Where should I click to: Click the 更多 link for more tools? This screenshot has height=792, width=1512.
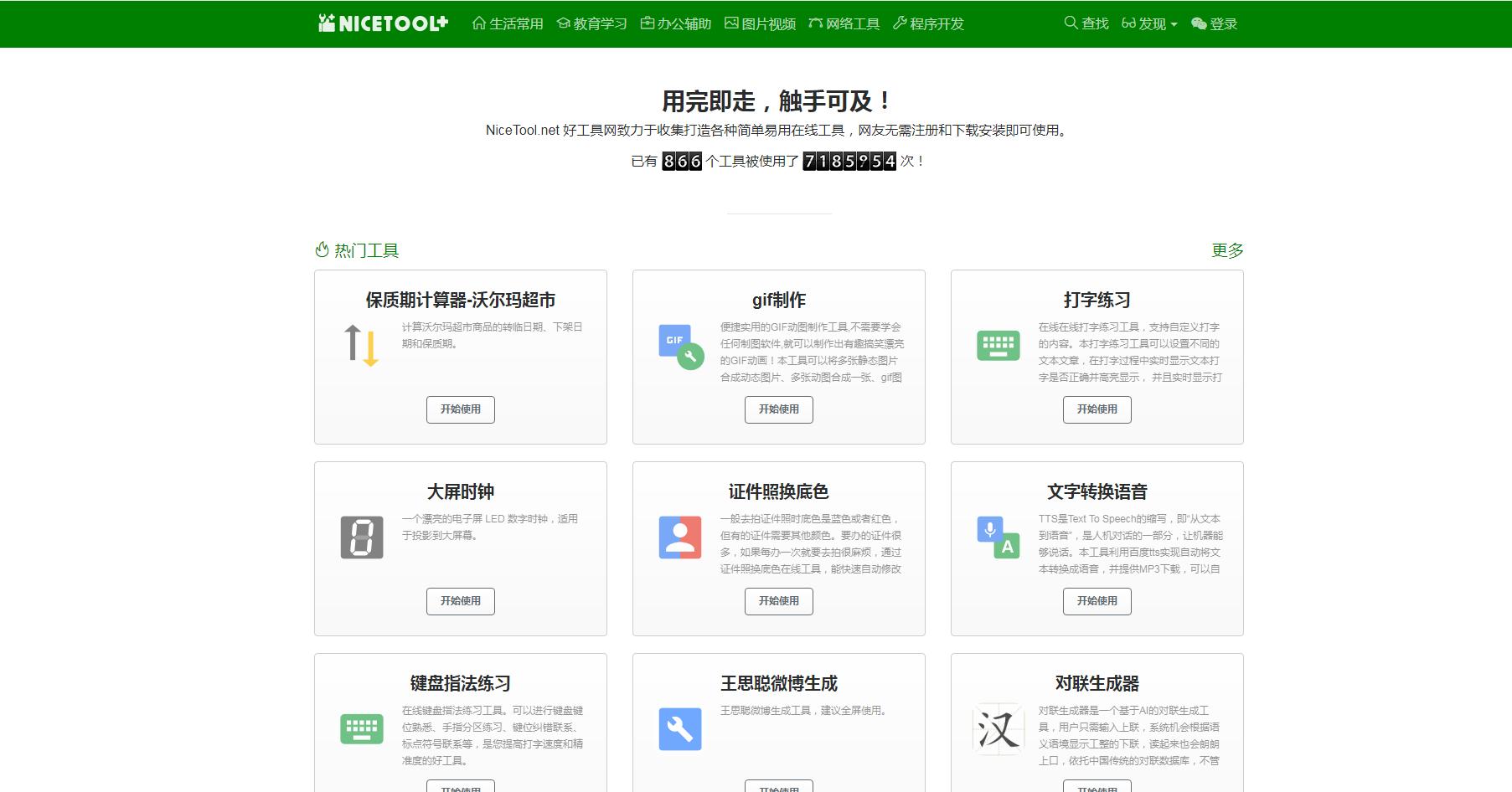(1226, 249)
